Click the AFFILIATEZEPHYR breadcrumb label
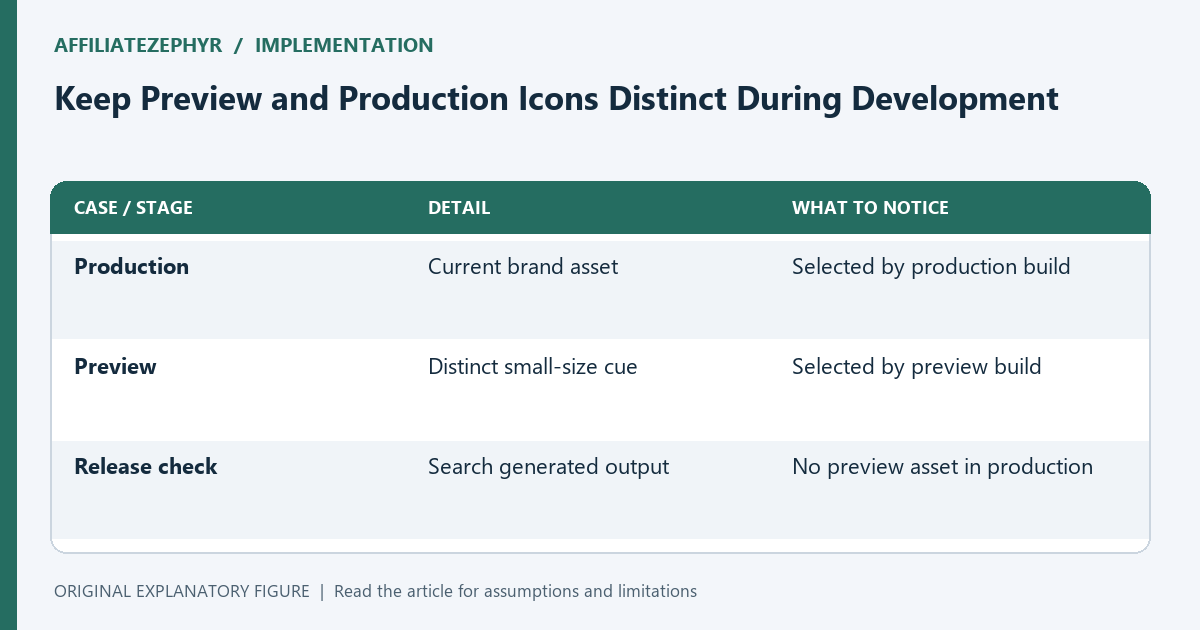This screenshot has height=630, width=1200. (x=139, y=45)
